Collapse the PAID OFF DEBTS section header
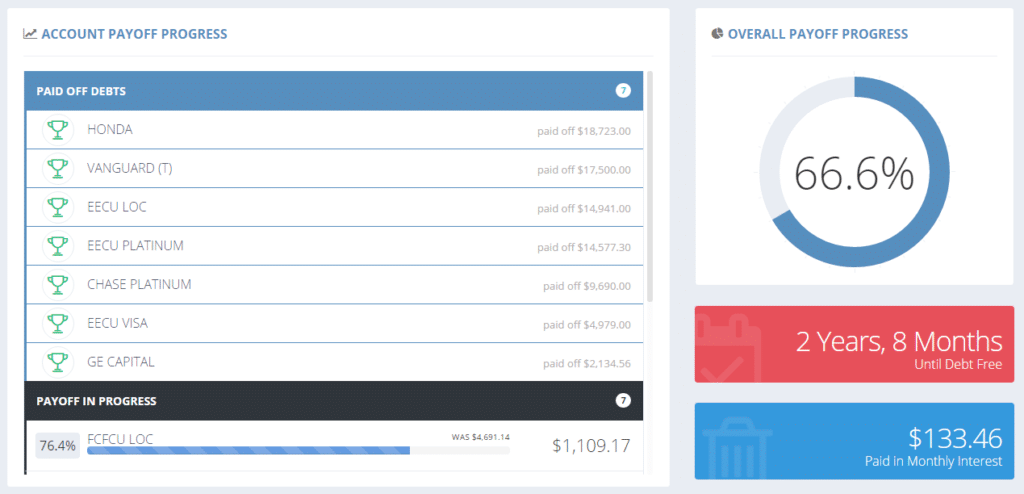Viewport: 1024px width, 494px height. (x=334, y=91)
